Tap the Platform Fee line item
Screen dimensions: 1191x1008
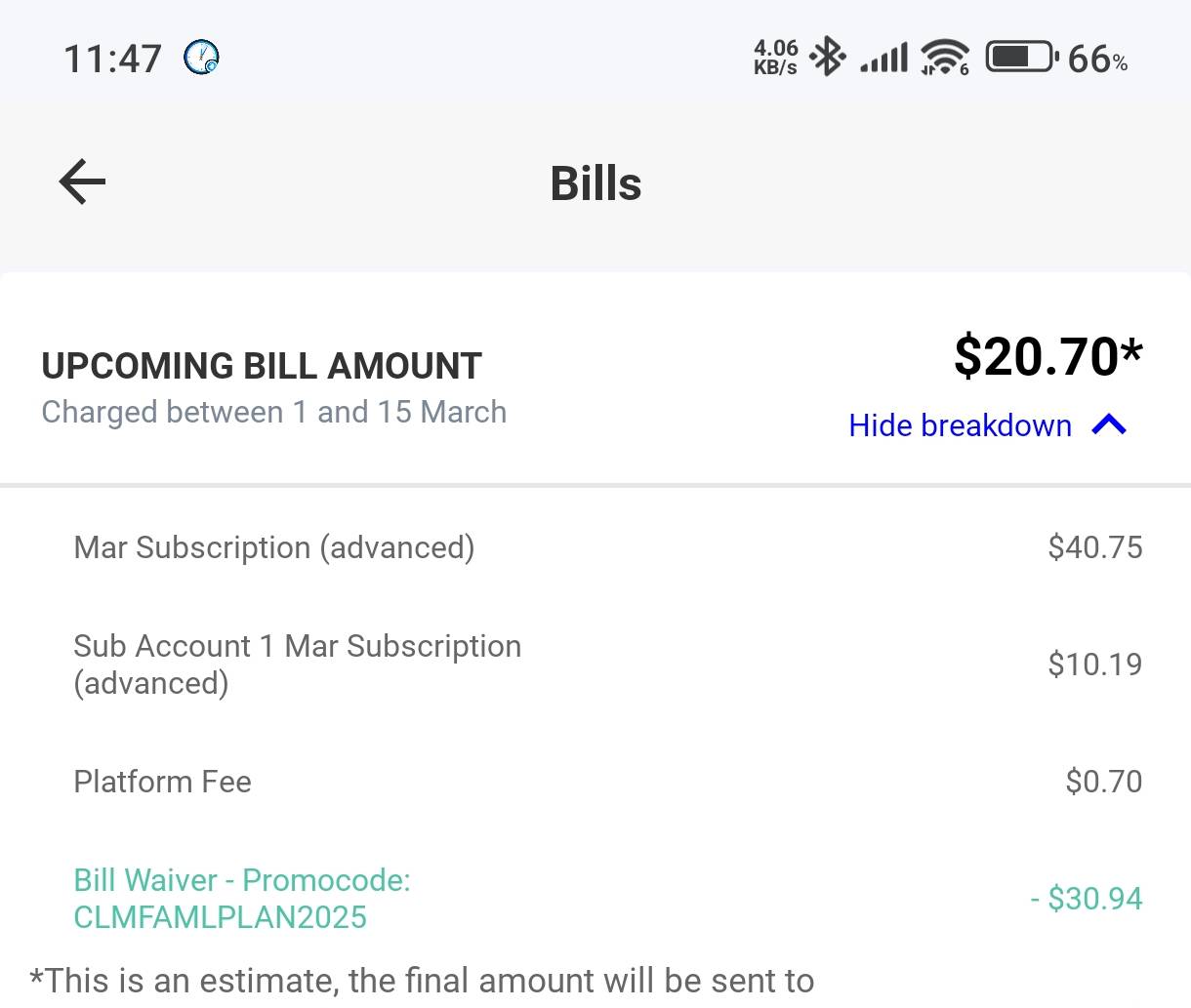point(163,782)
